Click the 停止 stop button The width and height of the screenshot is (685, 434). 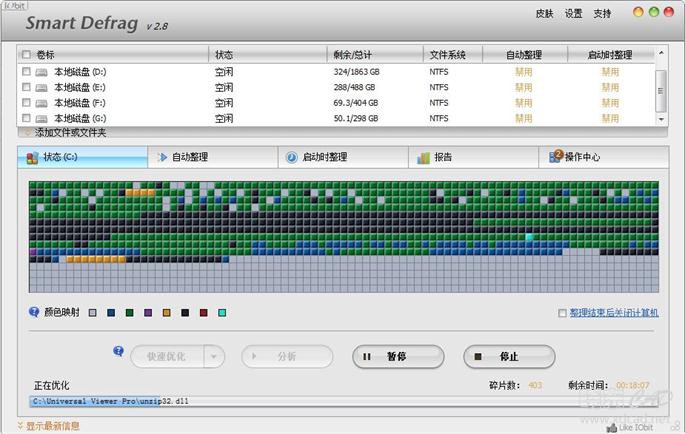click(x=509, y=357)
